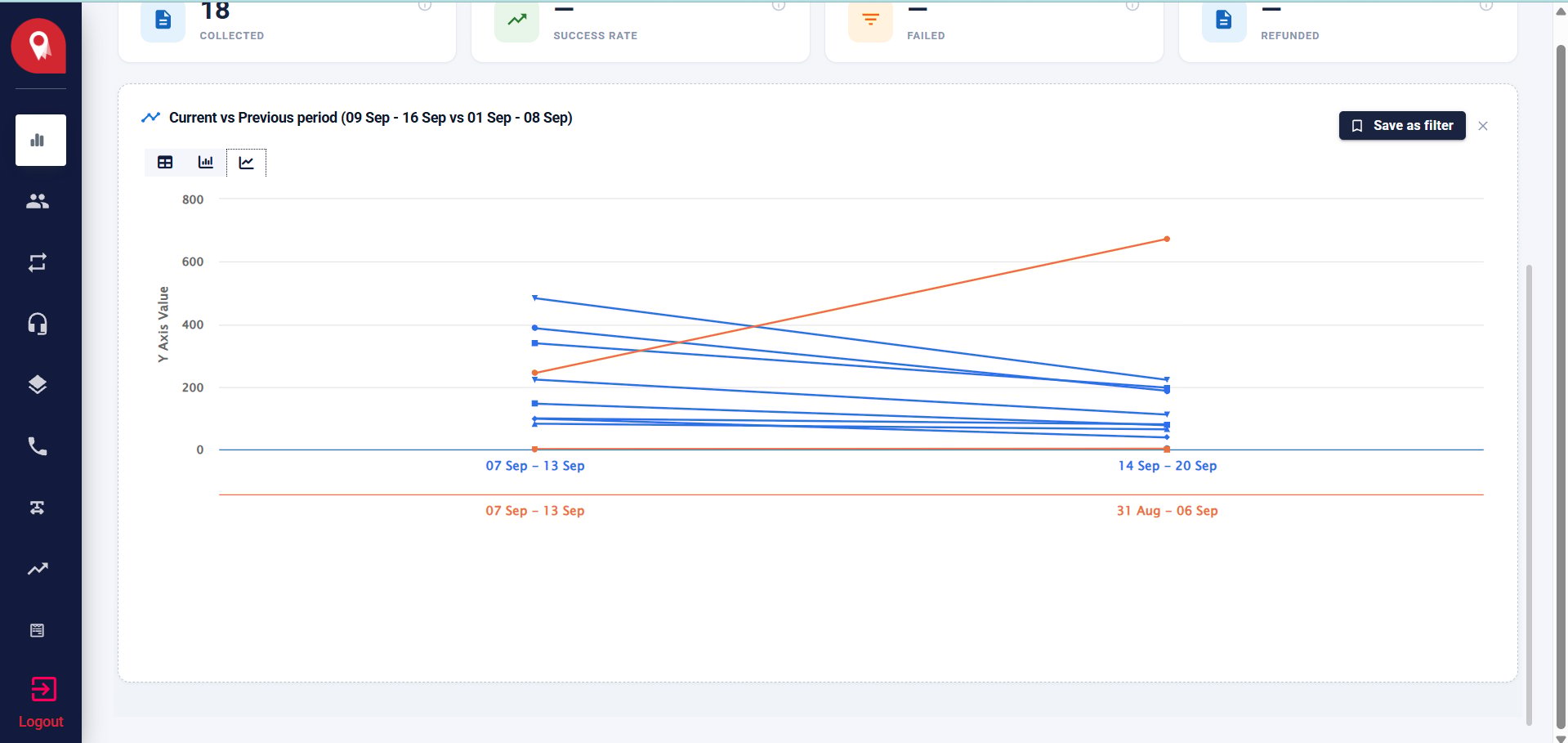Click the Collected card document icon

pyautogui.click(x=163, y=20)
